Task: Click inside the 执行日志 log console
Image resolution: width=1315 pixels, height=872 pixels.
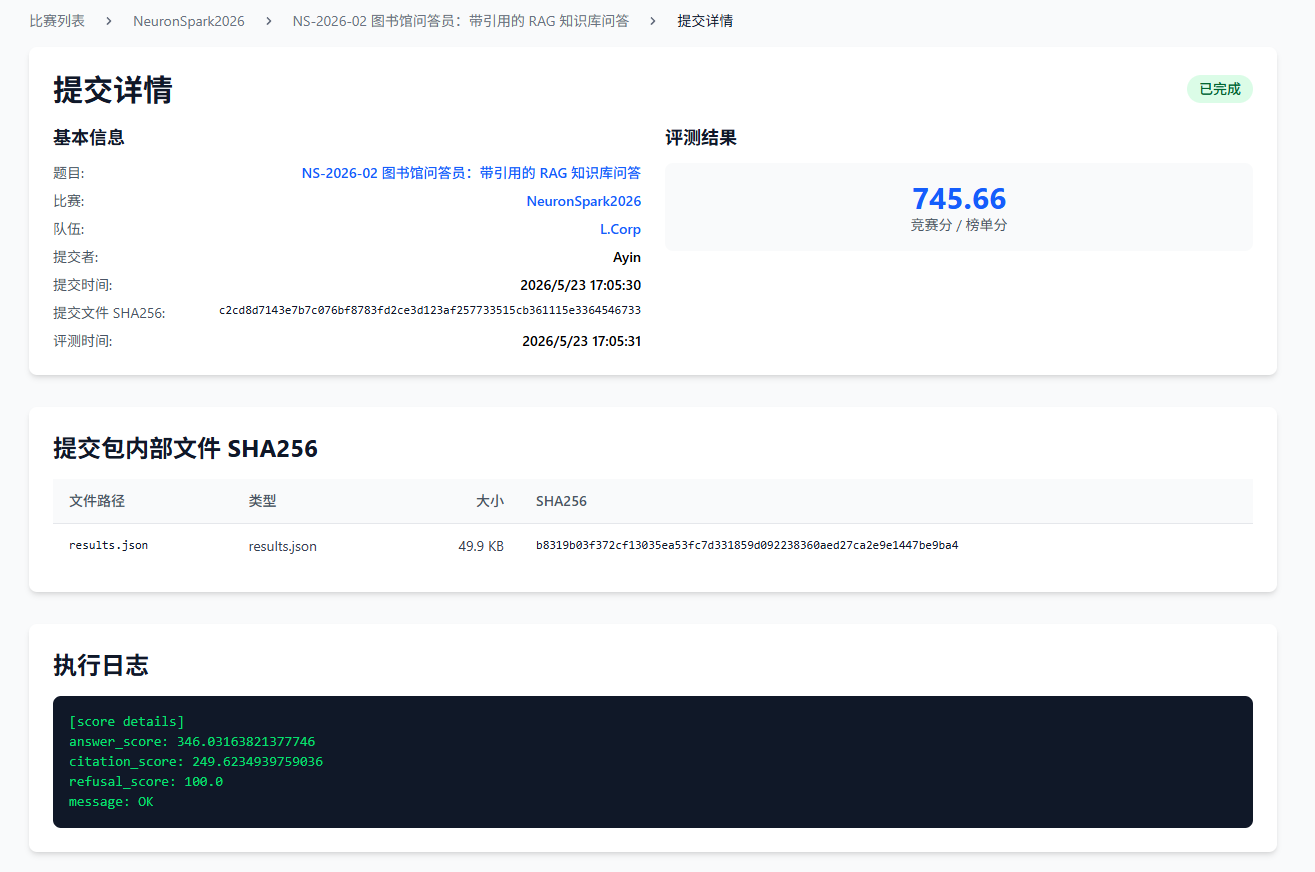Action: 653,762
